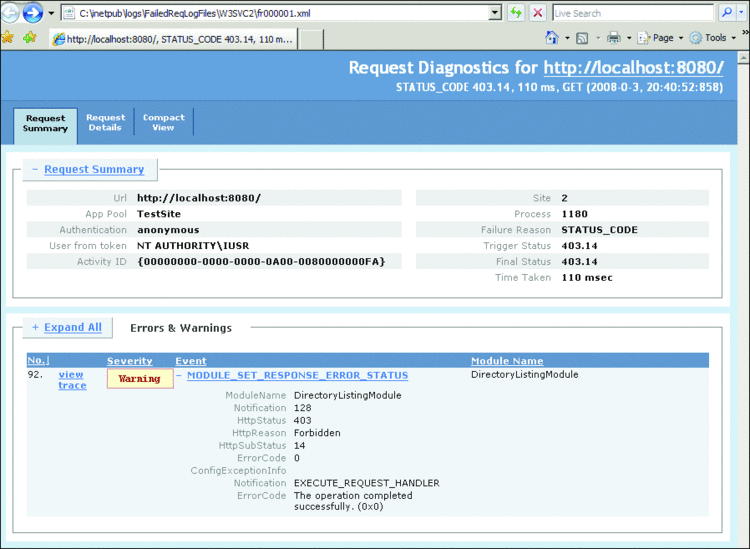Viewport: 750px width, 549px height.
Task: Click the browser Back arrow button
Action: [10, 13]
